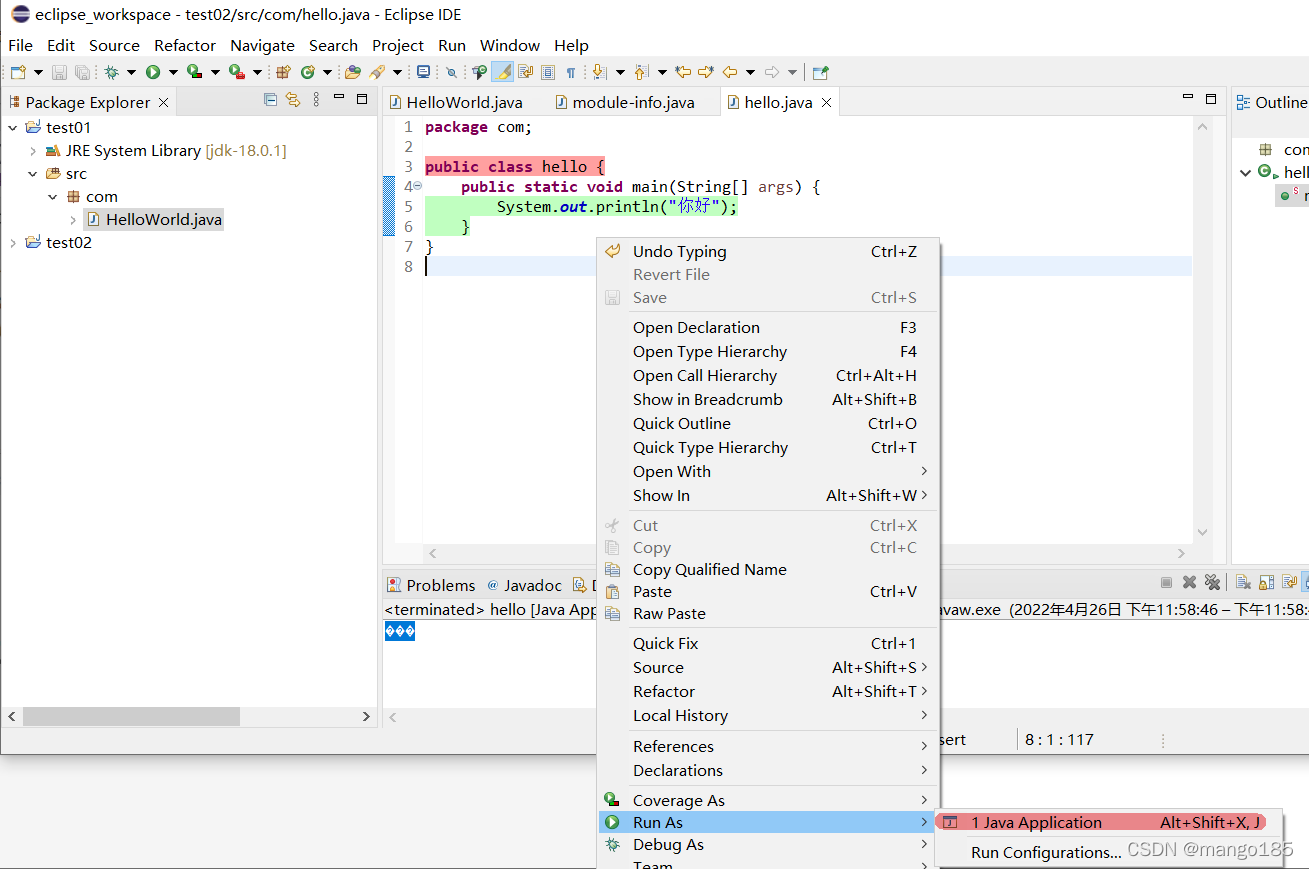Open the Coverage button dropdown arrow
The image size is (1309, 869).
click(x=214, y=72)
